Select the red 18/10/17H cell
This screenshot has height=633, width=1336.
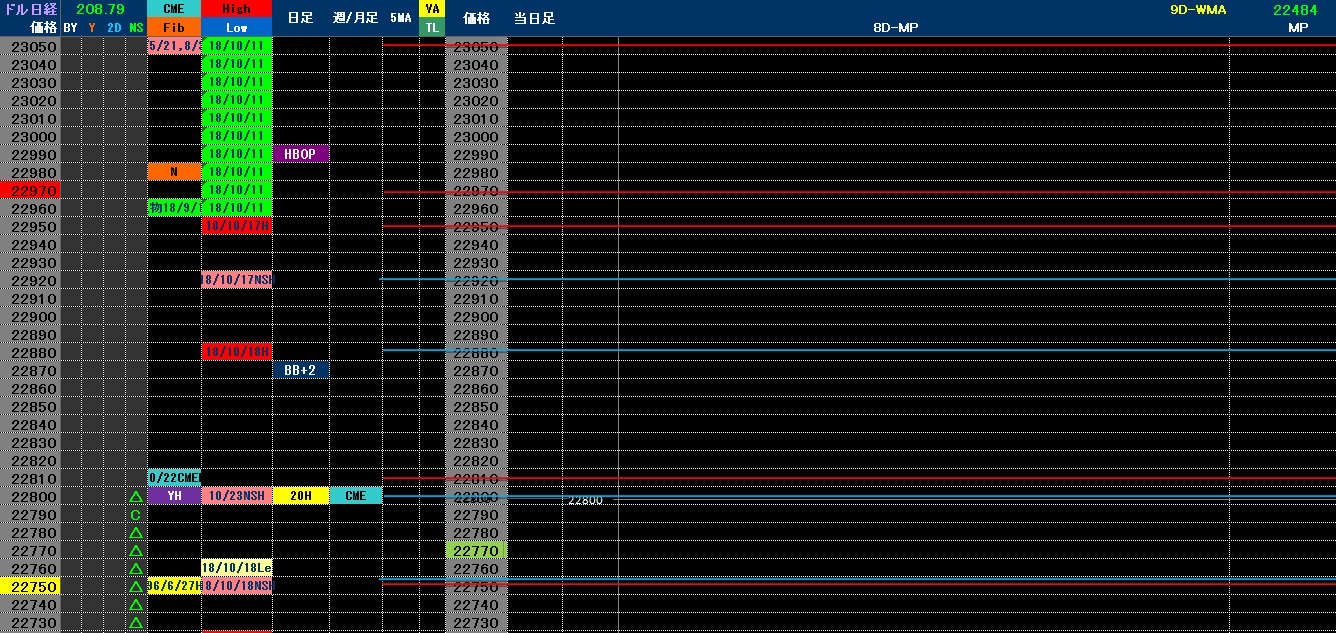coord(237,226)
